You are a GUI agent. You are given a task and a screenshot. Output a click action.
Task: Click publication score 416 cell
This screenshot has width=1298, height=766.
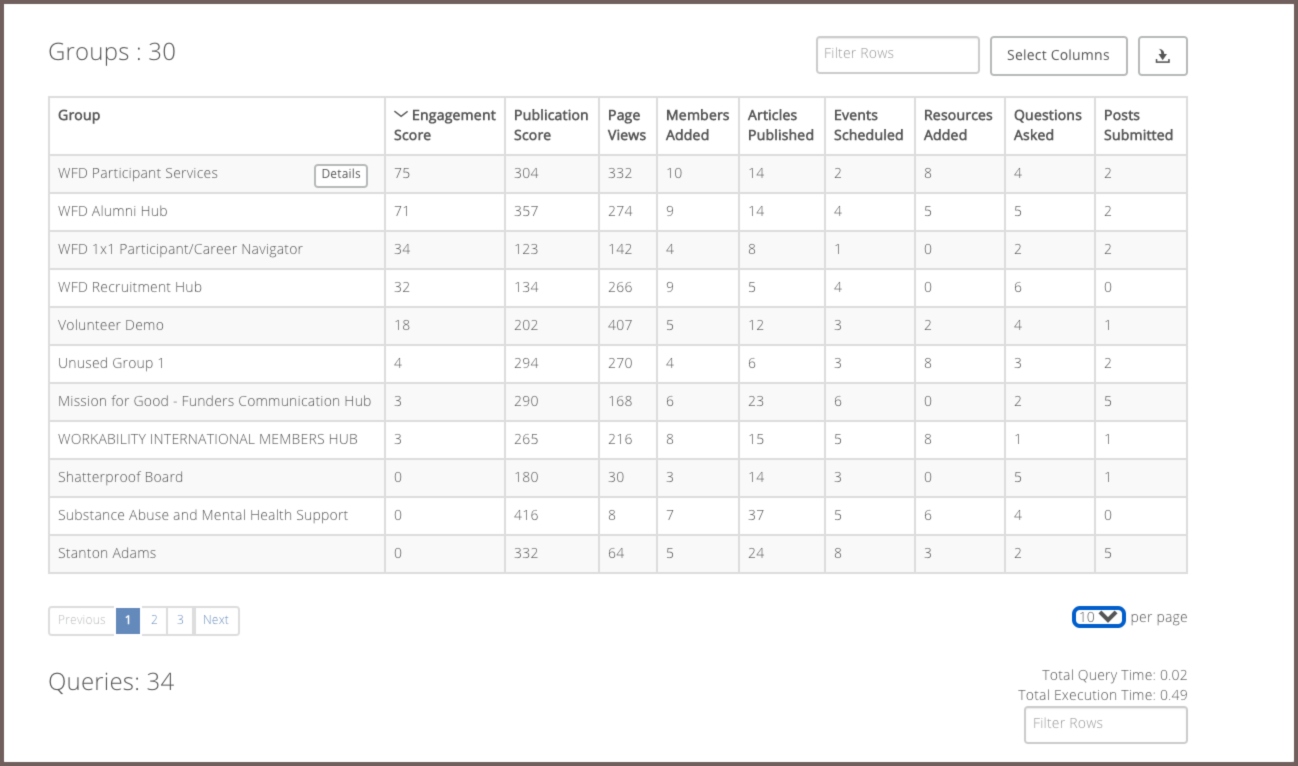[551, 515]
